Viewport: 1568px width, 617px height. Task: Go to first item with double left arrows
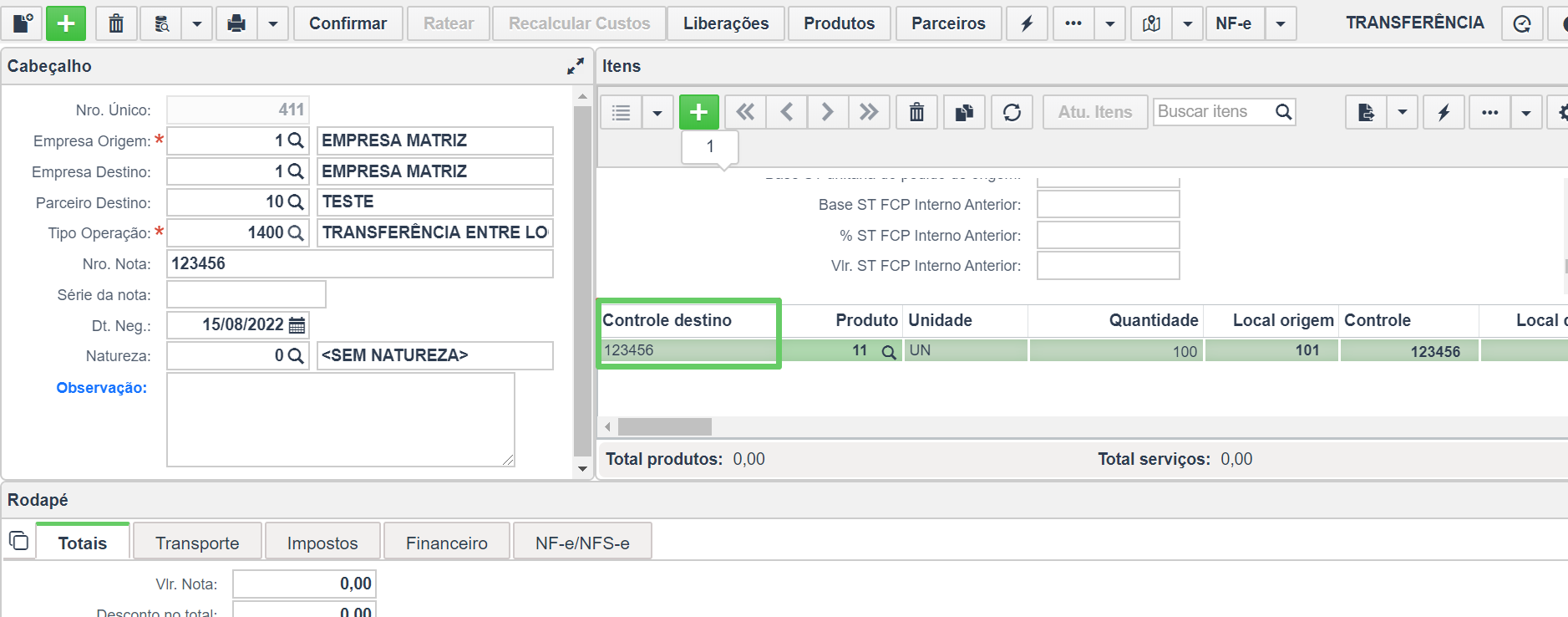pyautogui.click(x=745, y=112)
